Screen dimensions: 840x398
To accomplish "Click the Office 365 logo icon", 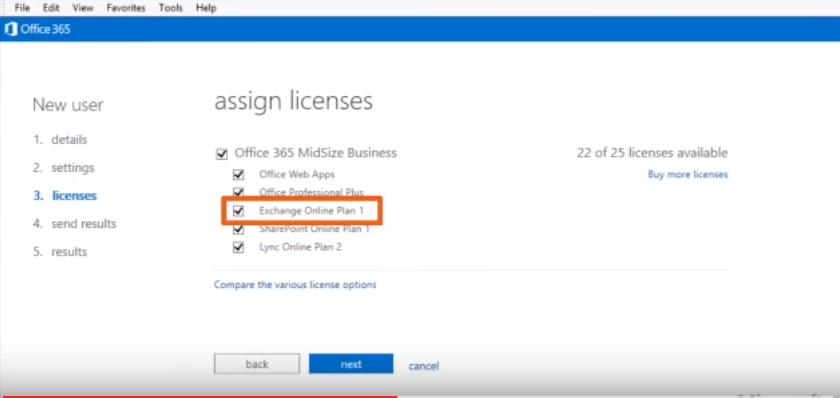I will click(10, 29).
